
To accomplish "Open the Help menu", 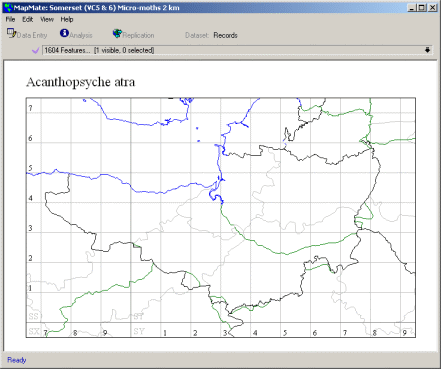I will (67, 19).
